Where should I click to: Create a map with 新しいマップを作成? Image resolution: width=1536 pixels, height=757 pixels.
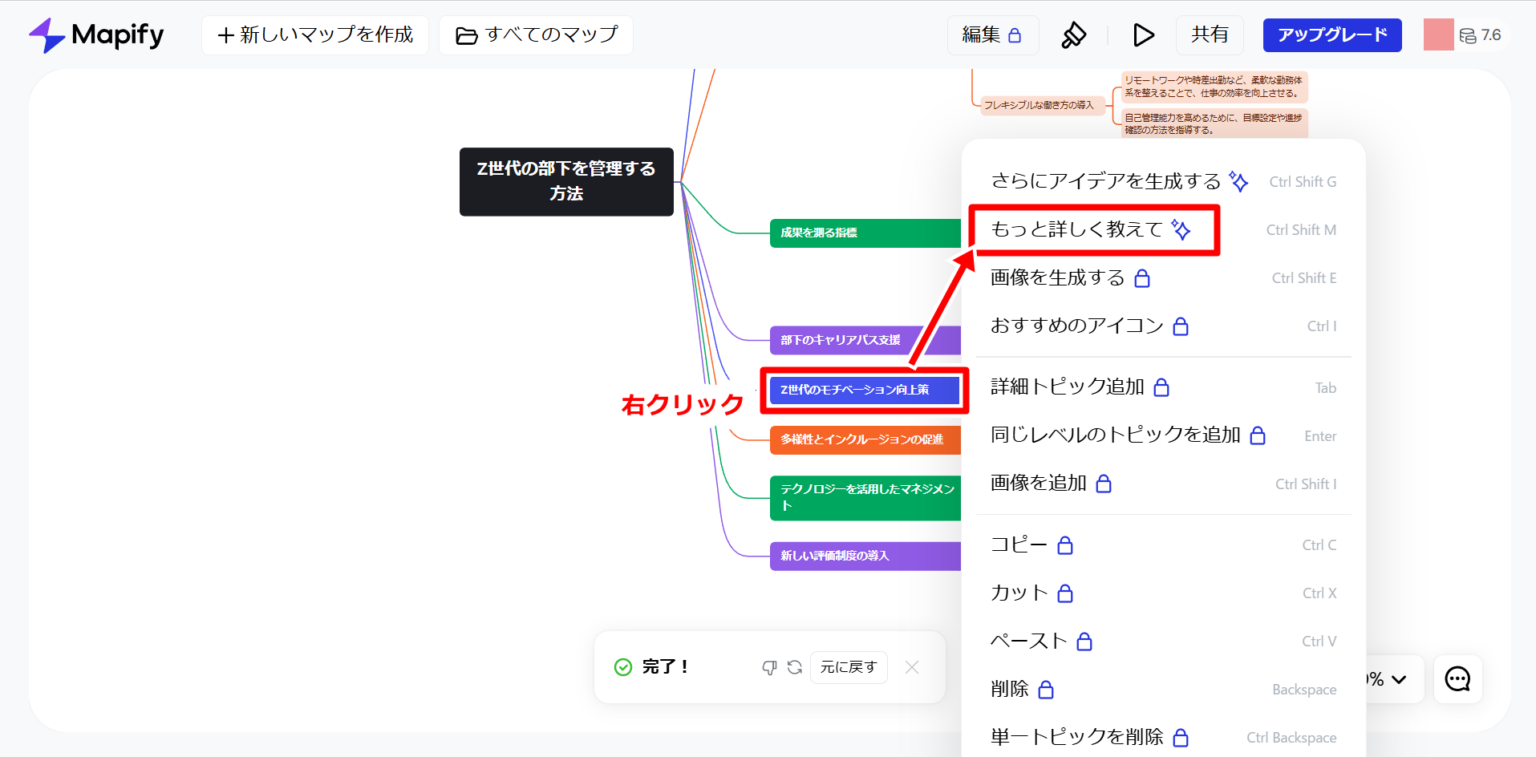click(x=315, y=34)
